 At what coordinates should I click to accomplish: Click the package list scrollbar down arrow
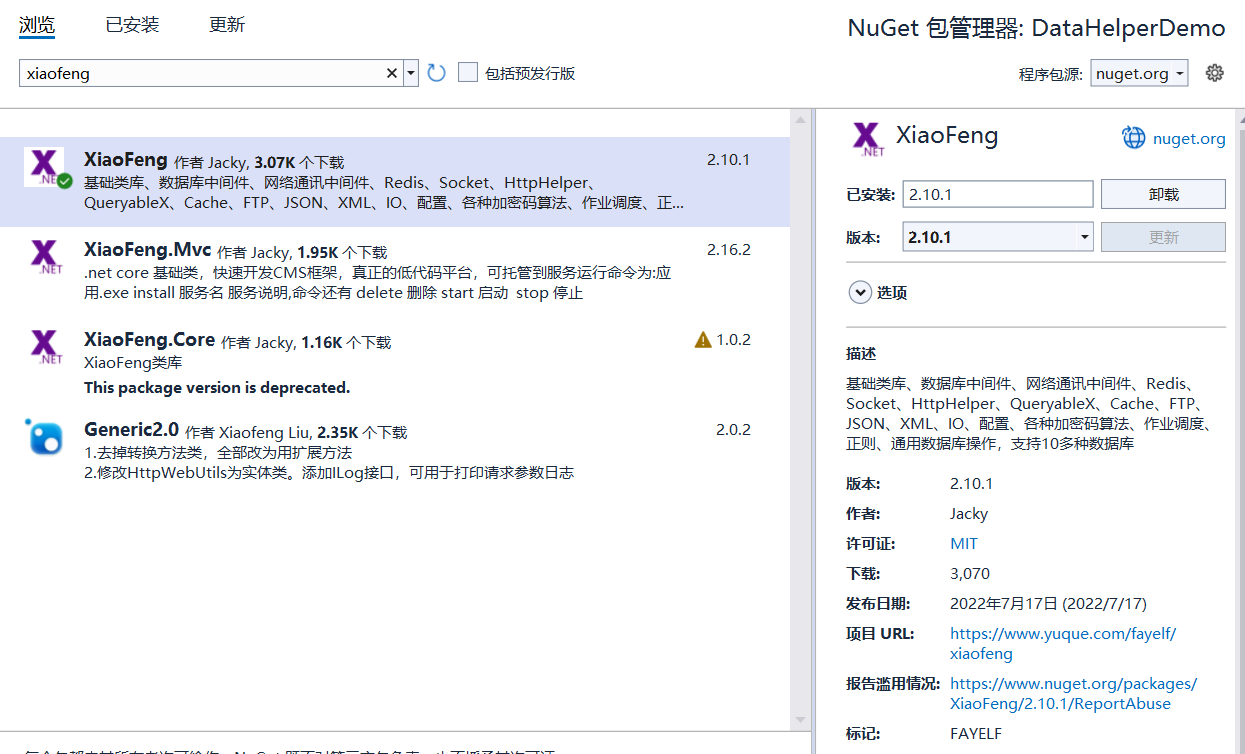click(800, 720)
